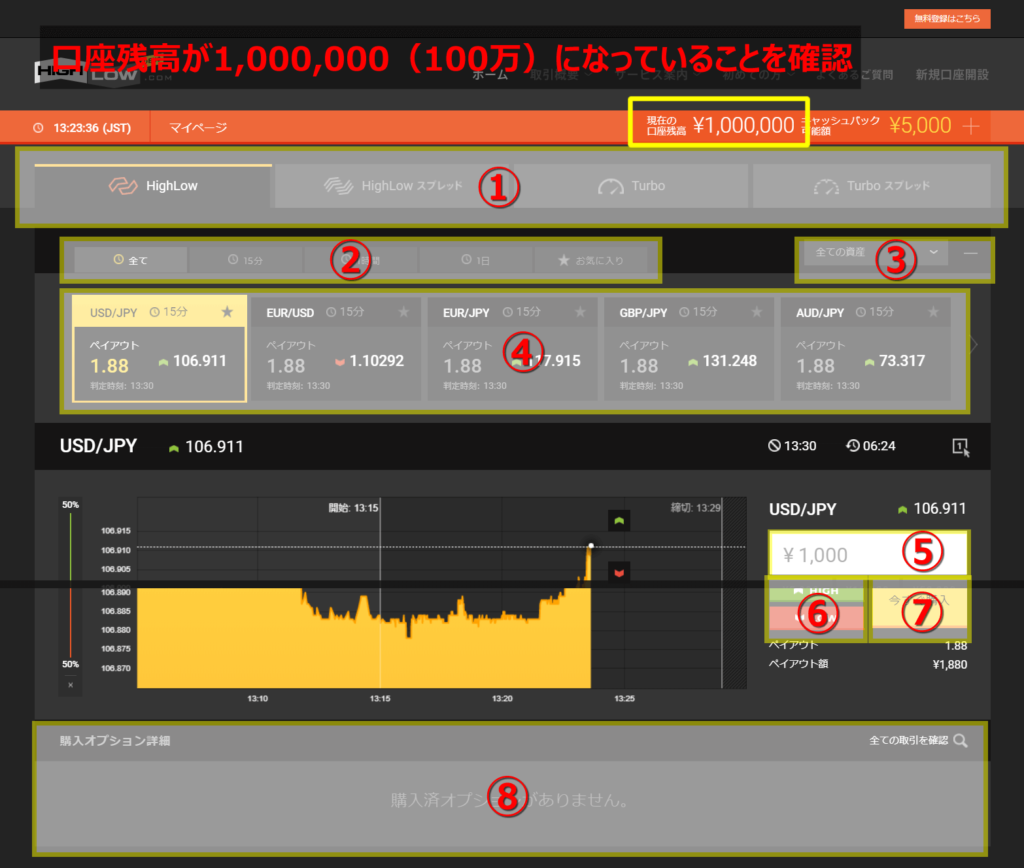Show next assets with the carousel right arrow
1024x868 pixels.
pyautogui.click(x=974, y=345)
